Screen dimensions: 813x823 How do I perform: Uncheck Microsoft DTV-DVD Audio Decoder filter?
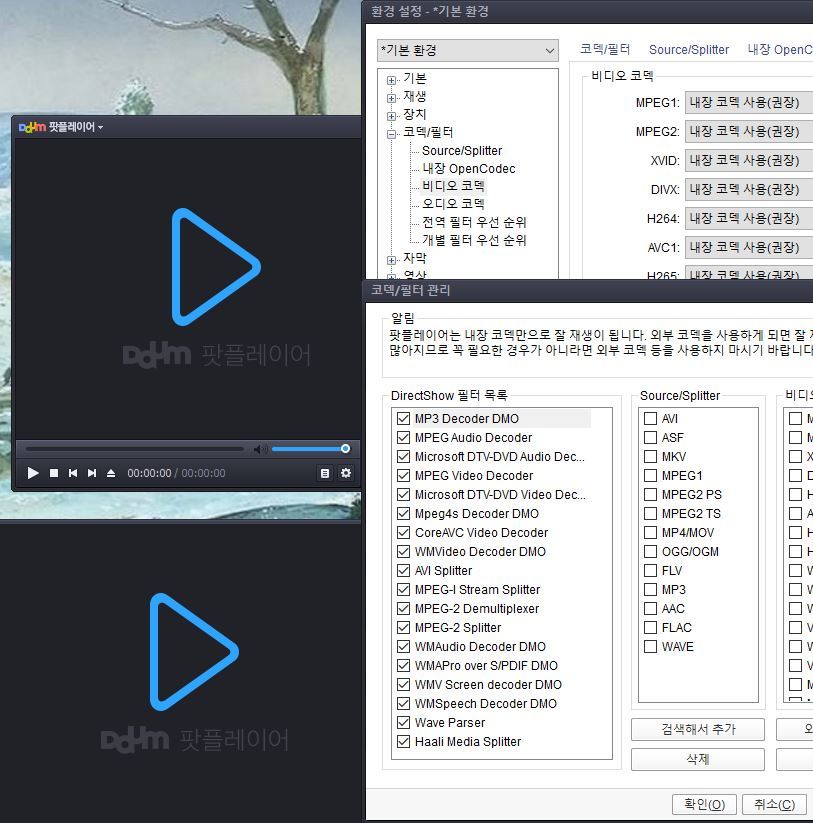(x=403, y=456)
